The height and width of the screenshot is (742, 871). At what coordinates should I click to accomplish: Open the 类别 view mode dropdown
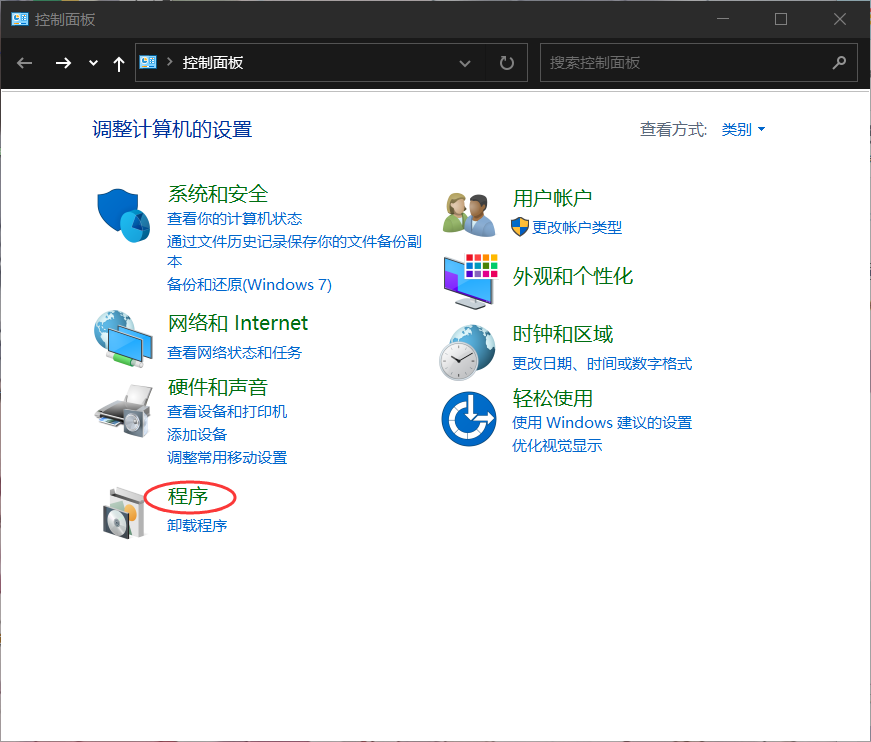click(743, 129)
